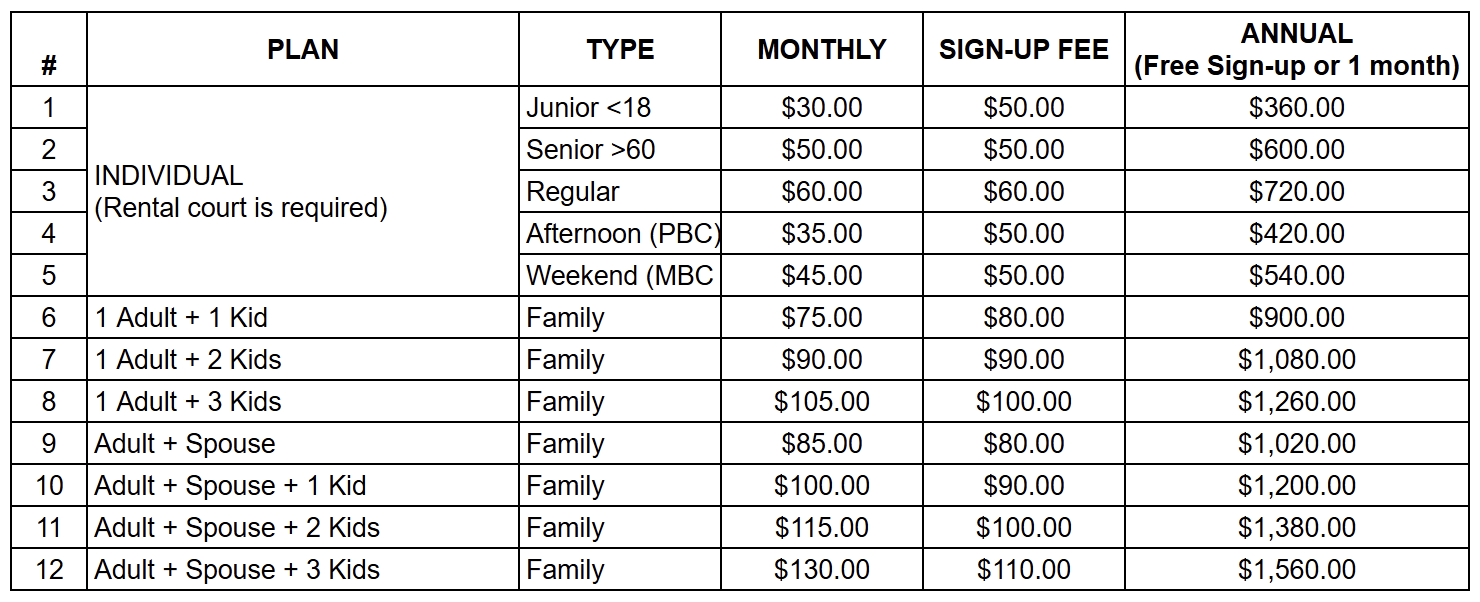1480x602 pixels.
Task: Select the Weekend (MBC type cell
Action: pyautogui.click(x=620, y=276)
